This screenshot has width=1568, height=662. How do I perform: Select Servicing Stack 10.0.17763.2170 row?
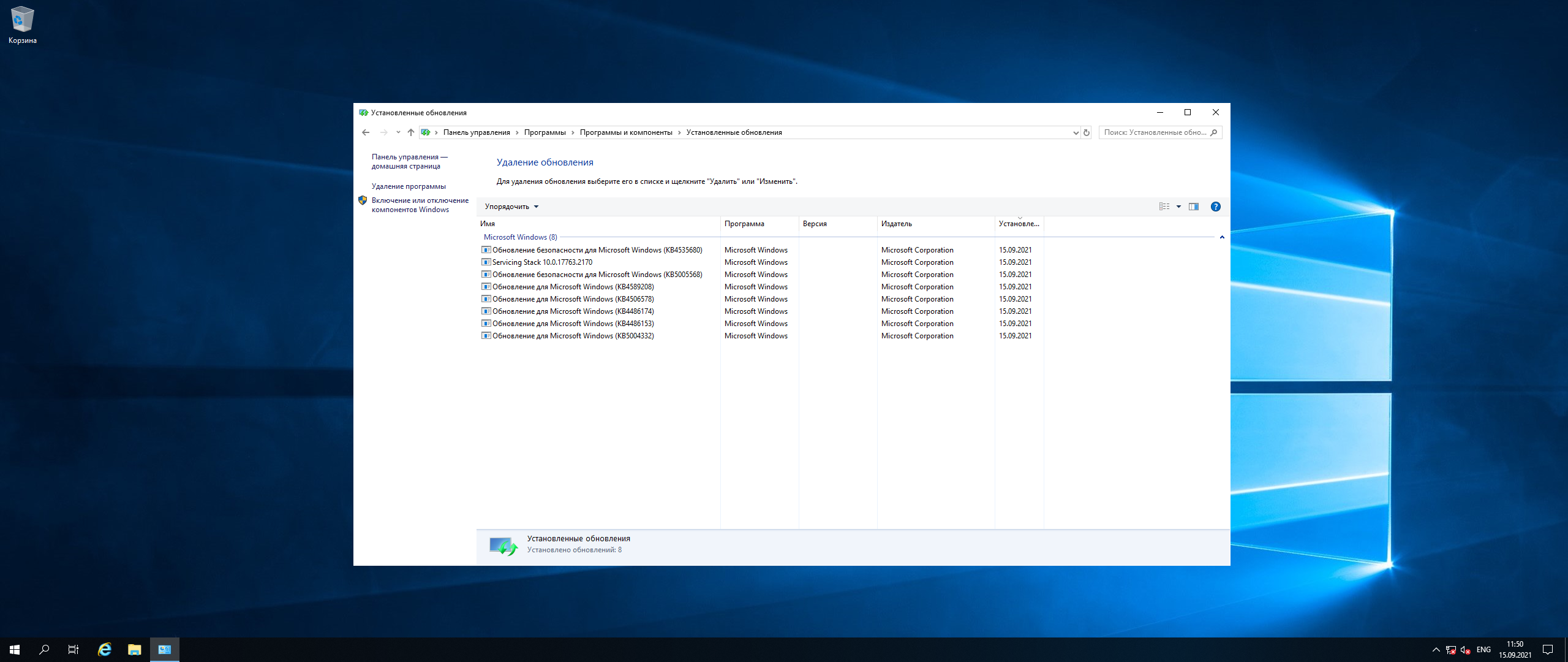point(761,262)
